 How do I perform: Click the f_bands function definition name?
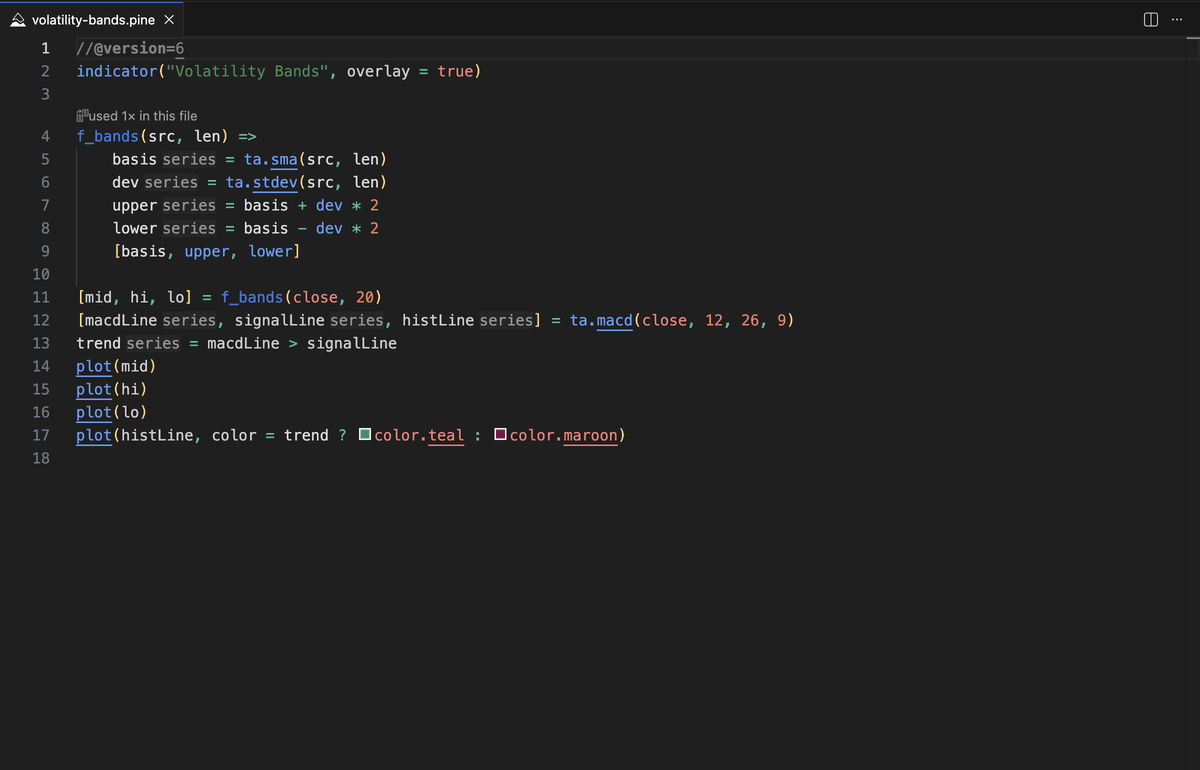pyautogui.click(x=108, y=136)
